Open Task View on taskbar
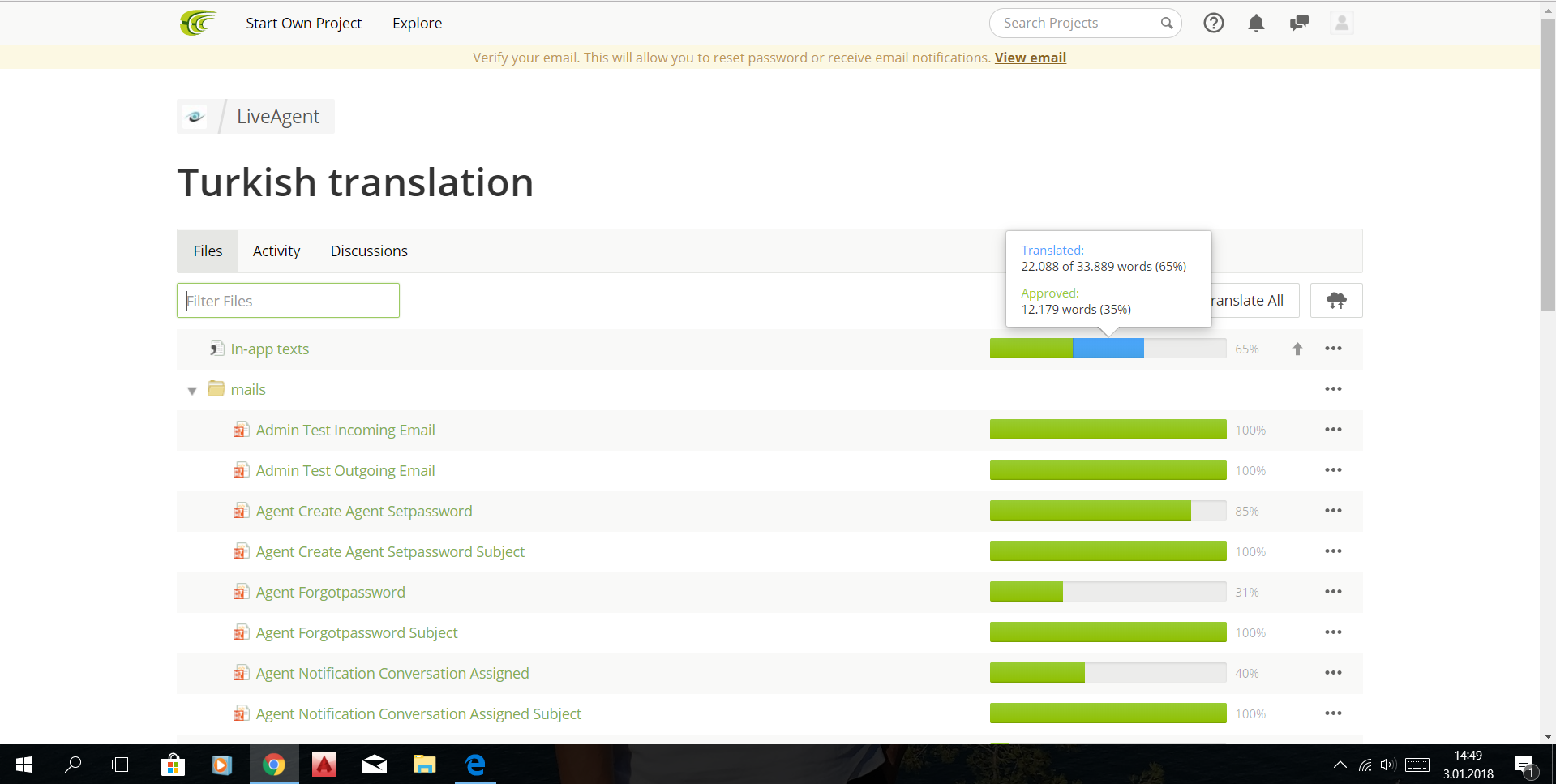The height and width of the screenshot is (784, 1556). pos(122,765)
